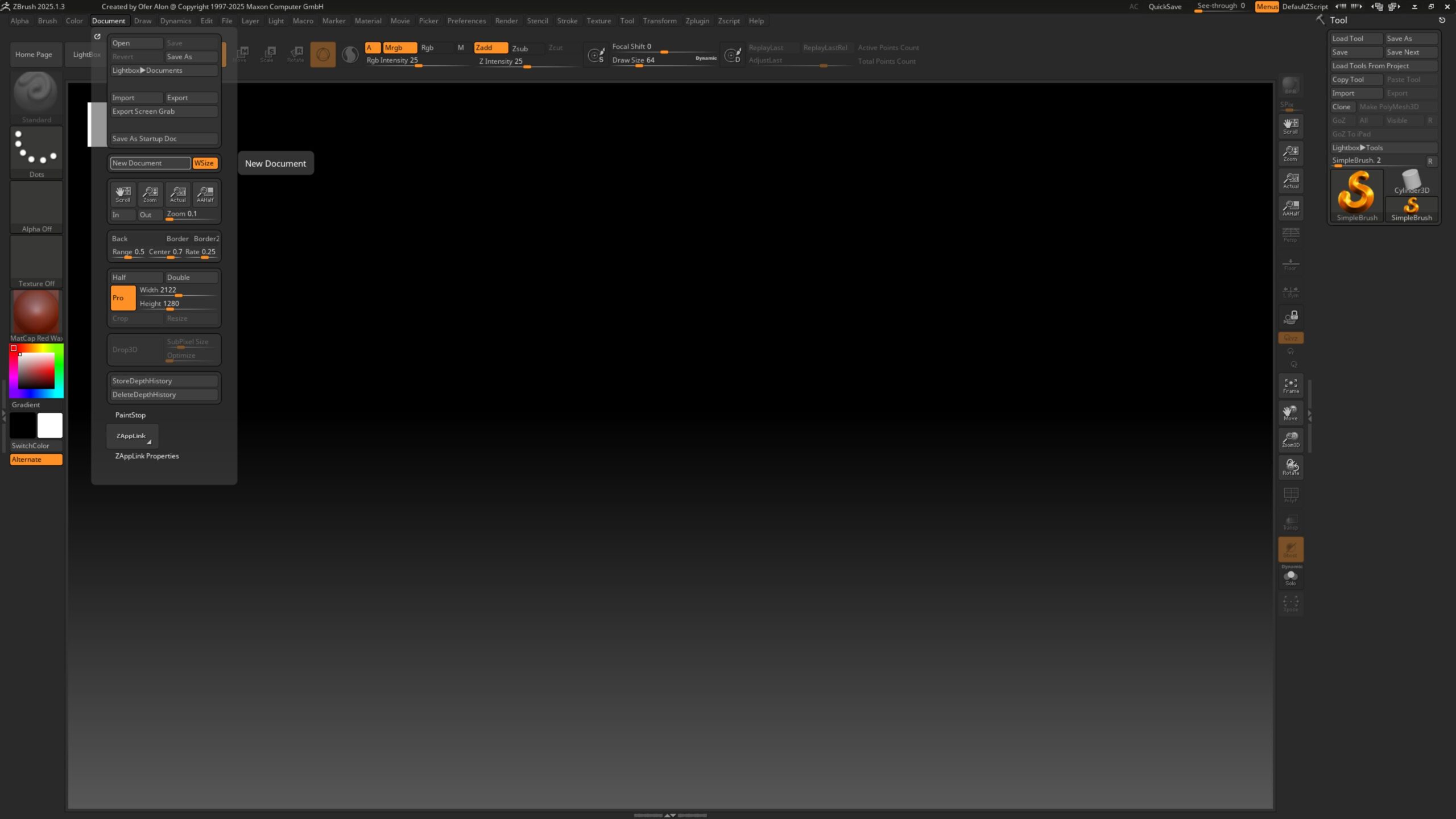Click the Move icon on right shelf
This screenshot has width=1456, height=819.
[x=1290, y=413]
